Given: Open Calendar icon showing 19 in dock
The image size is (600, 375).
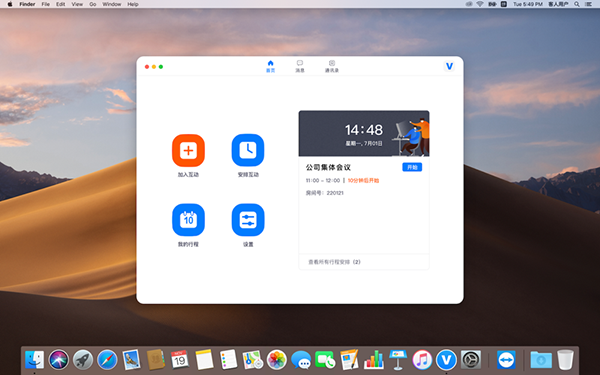Looking at the screenshot, I should point(179,360).
